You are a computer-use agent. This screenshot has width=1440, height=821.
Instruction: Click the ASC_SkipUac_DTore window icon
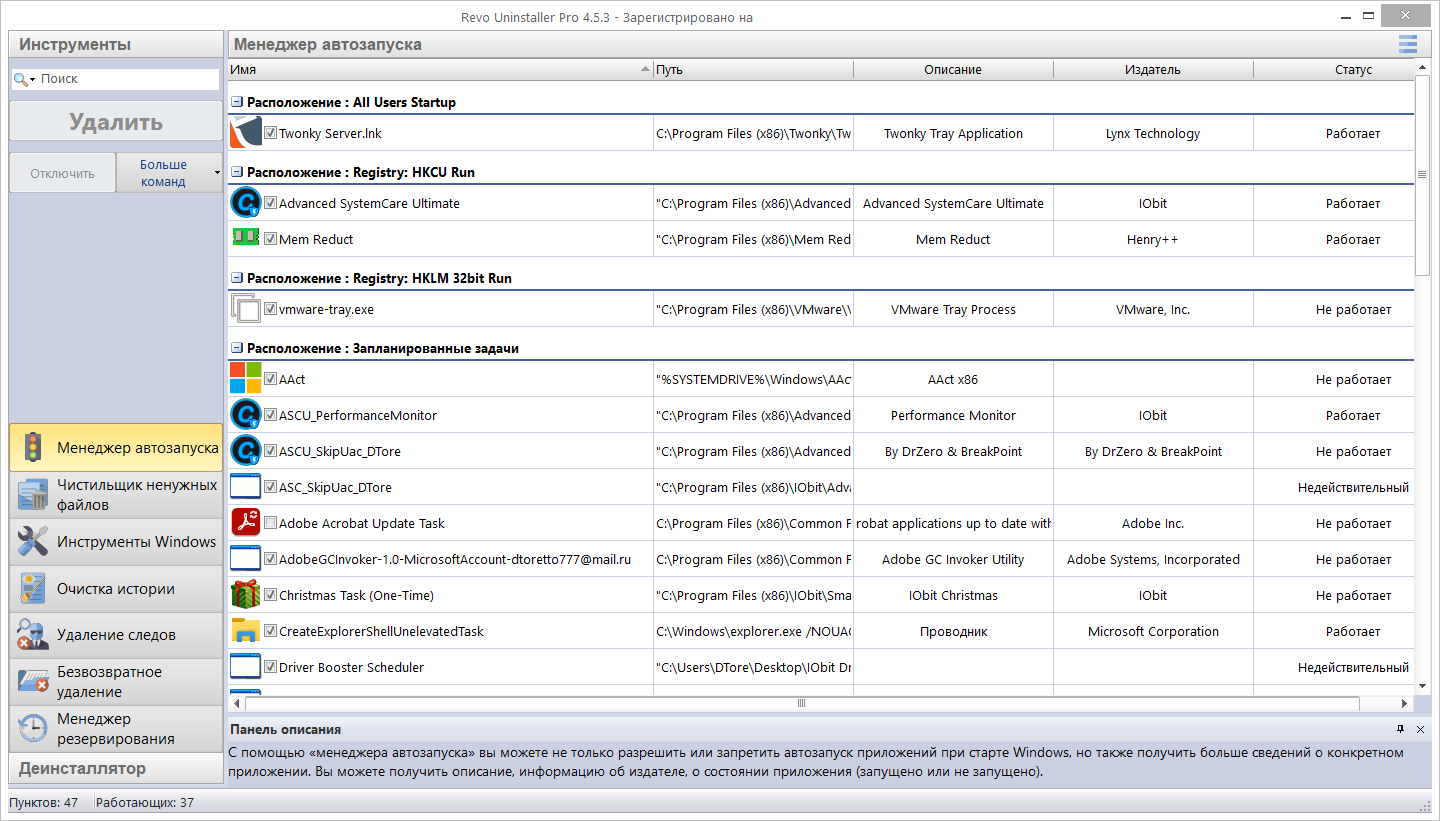(245, 487)
